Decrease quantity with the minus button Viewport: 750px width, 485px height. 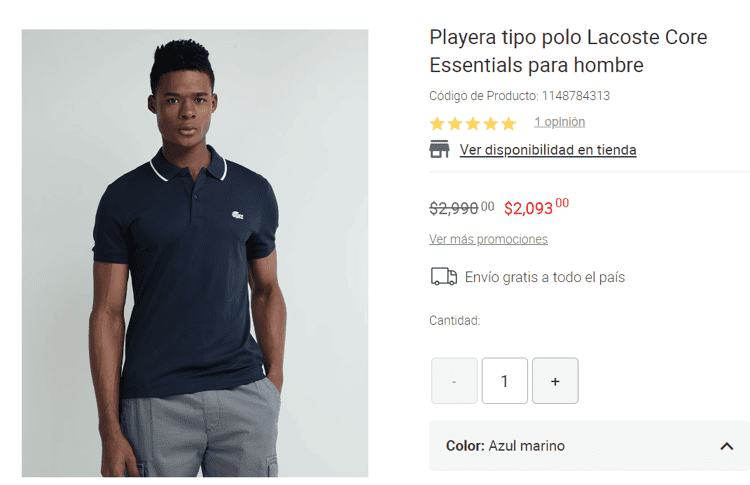[x=454, y=381]
